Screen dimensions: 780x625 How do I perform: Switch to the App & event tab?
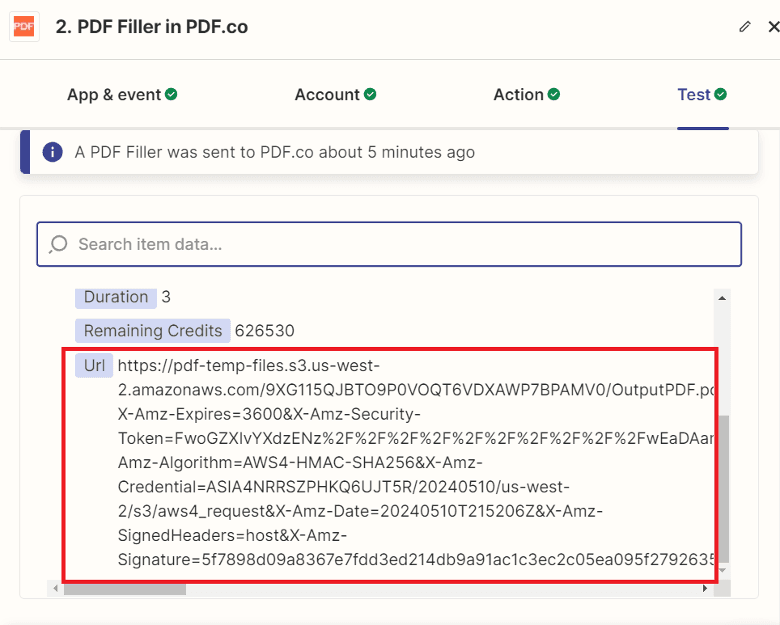point(113,95)
